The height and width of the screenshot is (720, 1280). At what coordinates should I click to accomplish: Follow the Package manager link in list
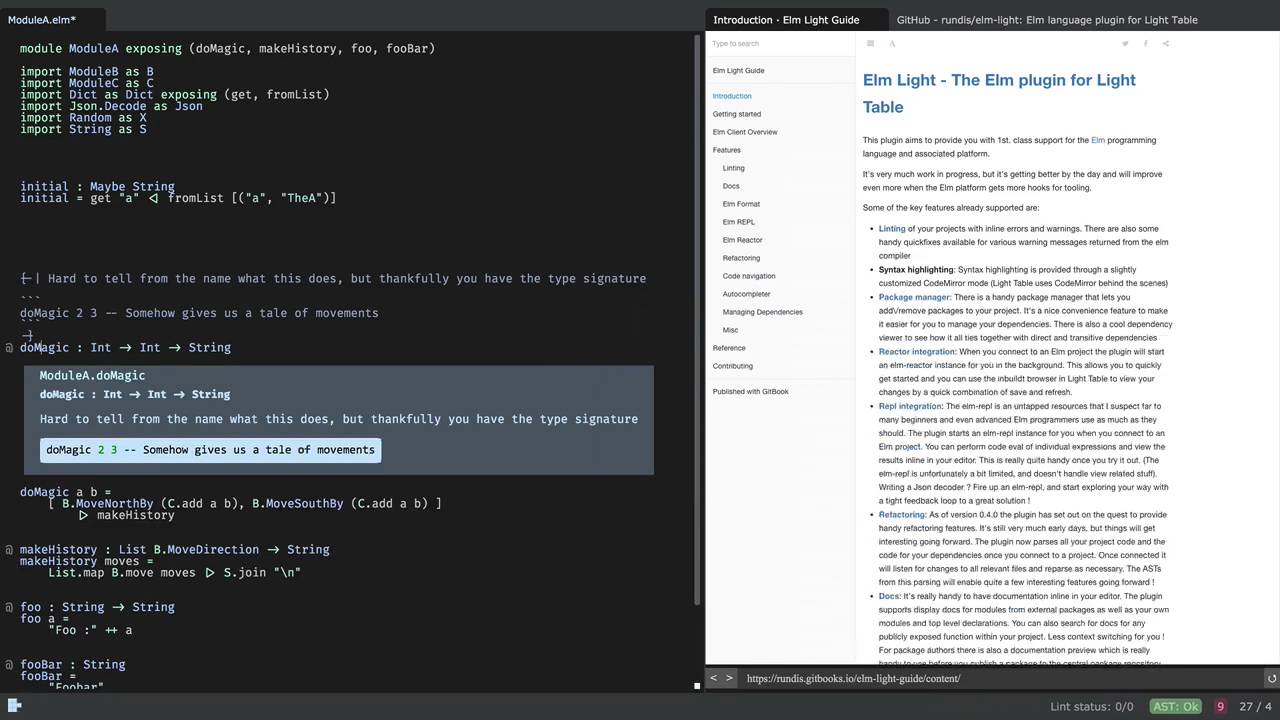click(914, 297)
